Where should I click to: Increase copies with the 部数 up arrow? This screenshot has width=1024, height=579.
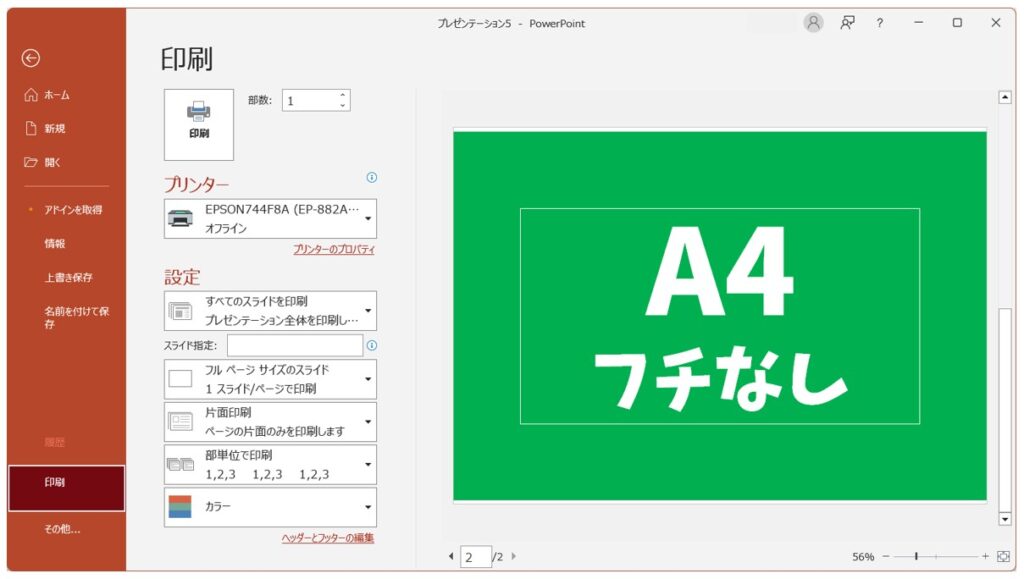[x=341, y=93]
